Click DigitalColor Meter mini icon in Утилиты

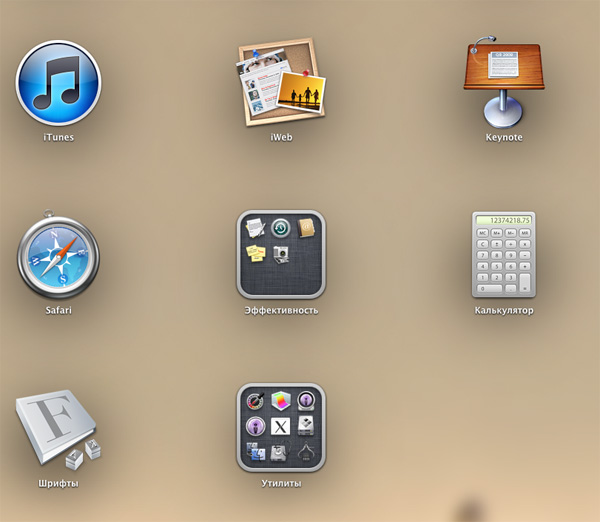(255, 401)
